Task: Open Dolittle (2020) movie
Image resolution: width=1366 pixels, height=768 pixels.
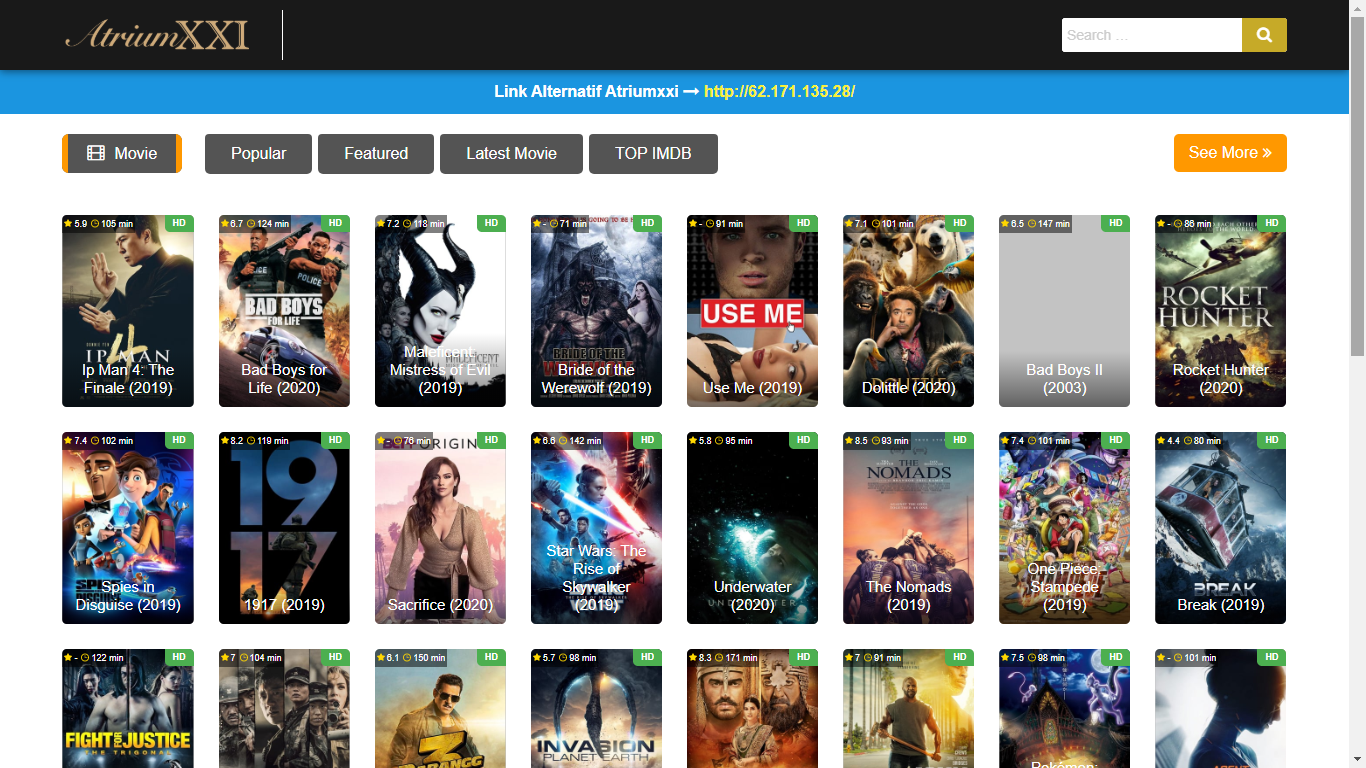Action: coord(908,311)
